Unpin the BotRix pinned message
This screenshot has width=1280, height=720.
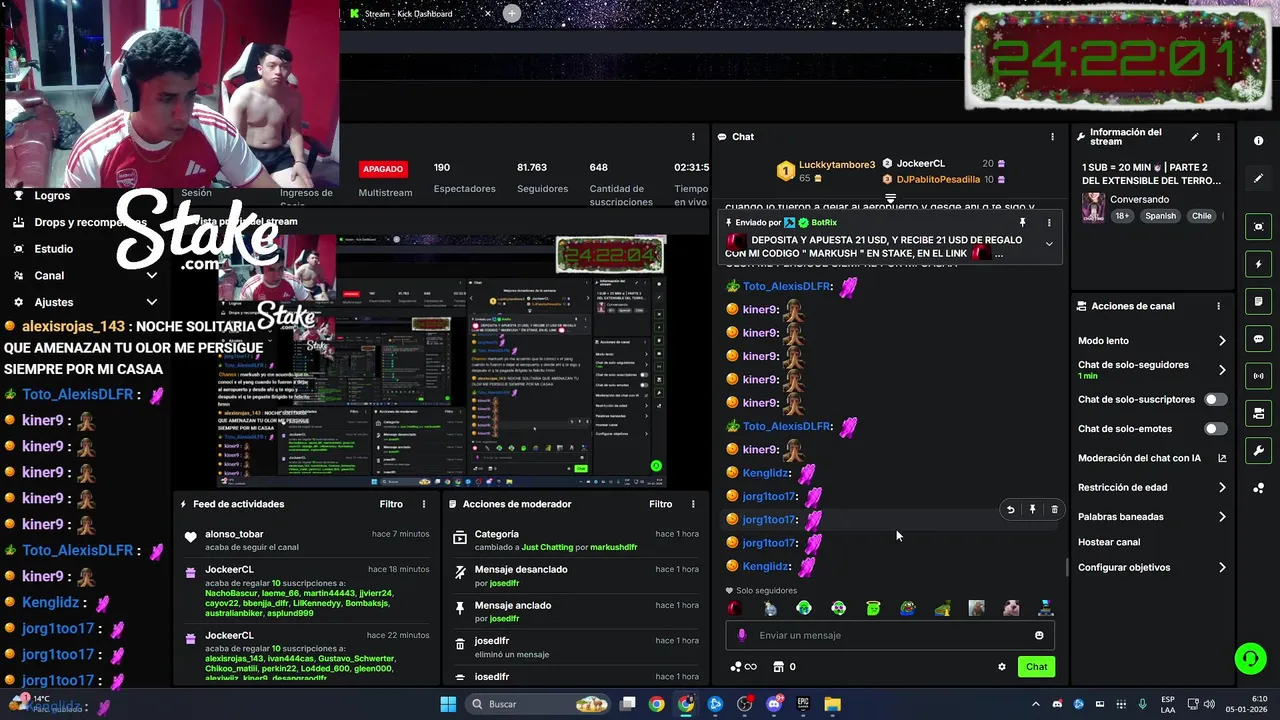1022,222
